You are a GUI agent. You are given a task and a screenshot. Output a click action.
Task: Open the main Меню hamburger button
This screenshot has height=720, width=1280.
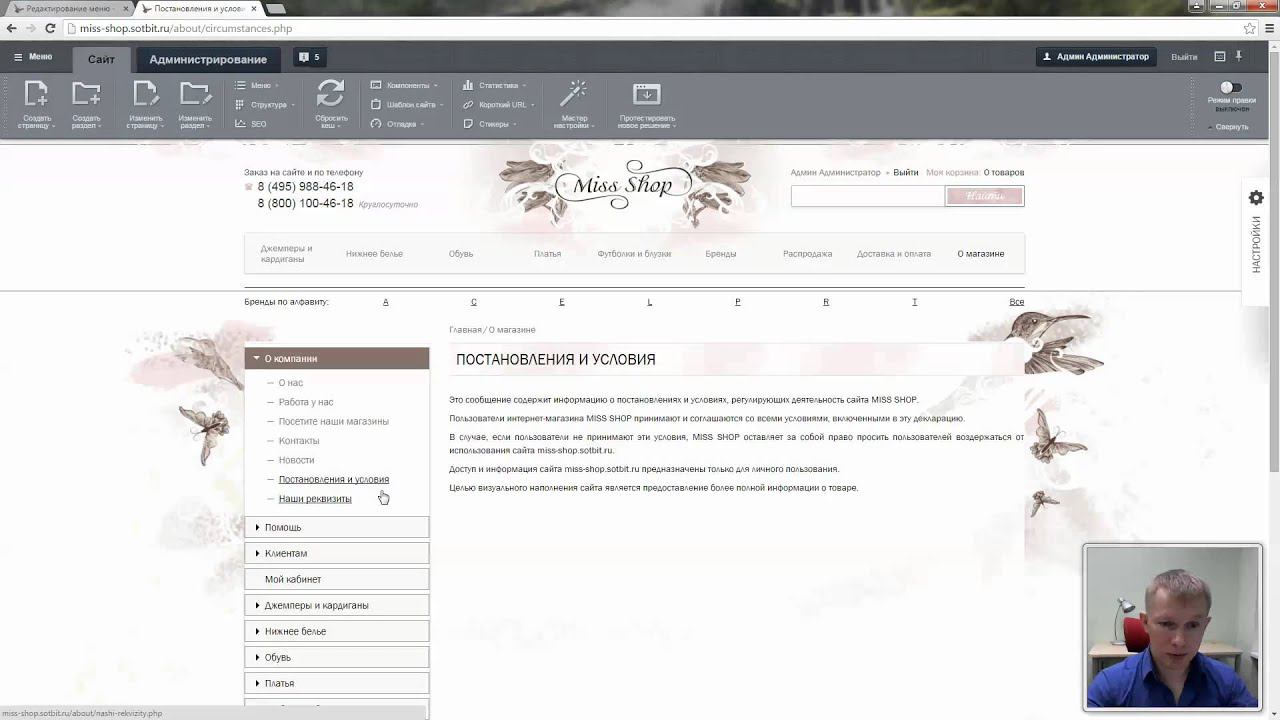[33, 57]
